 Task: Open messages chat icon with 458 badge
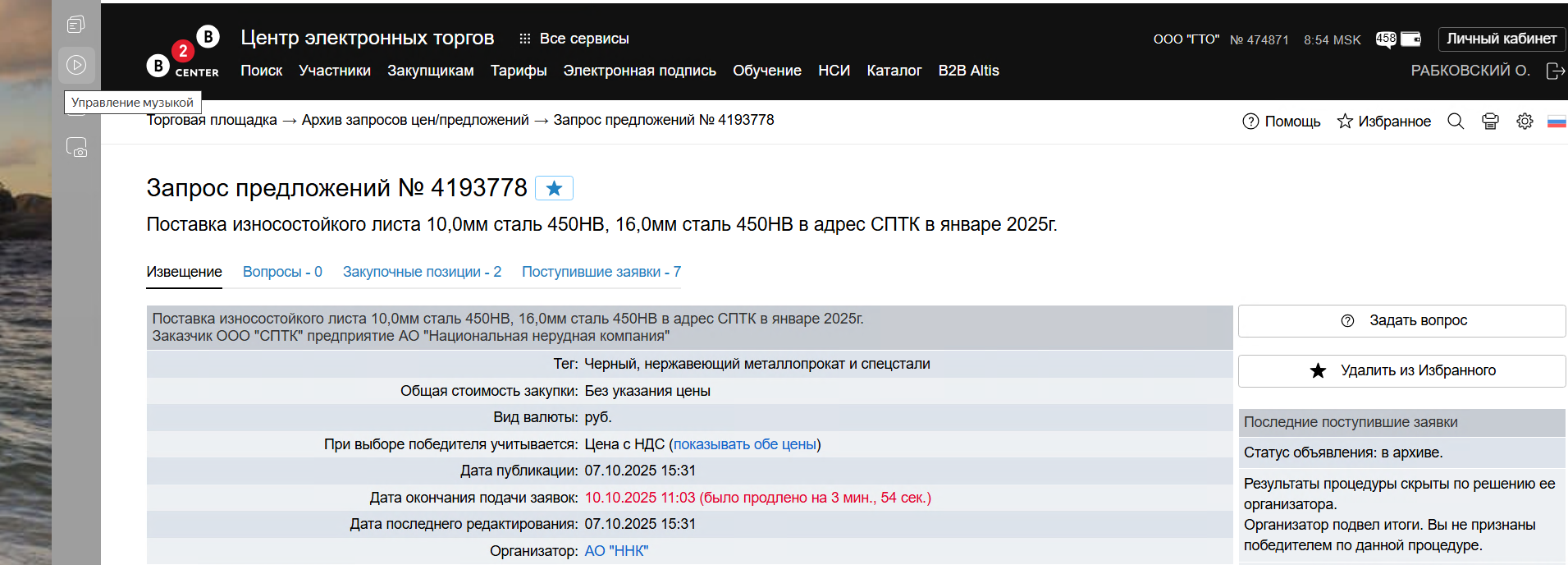[1386, 39]
